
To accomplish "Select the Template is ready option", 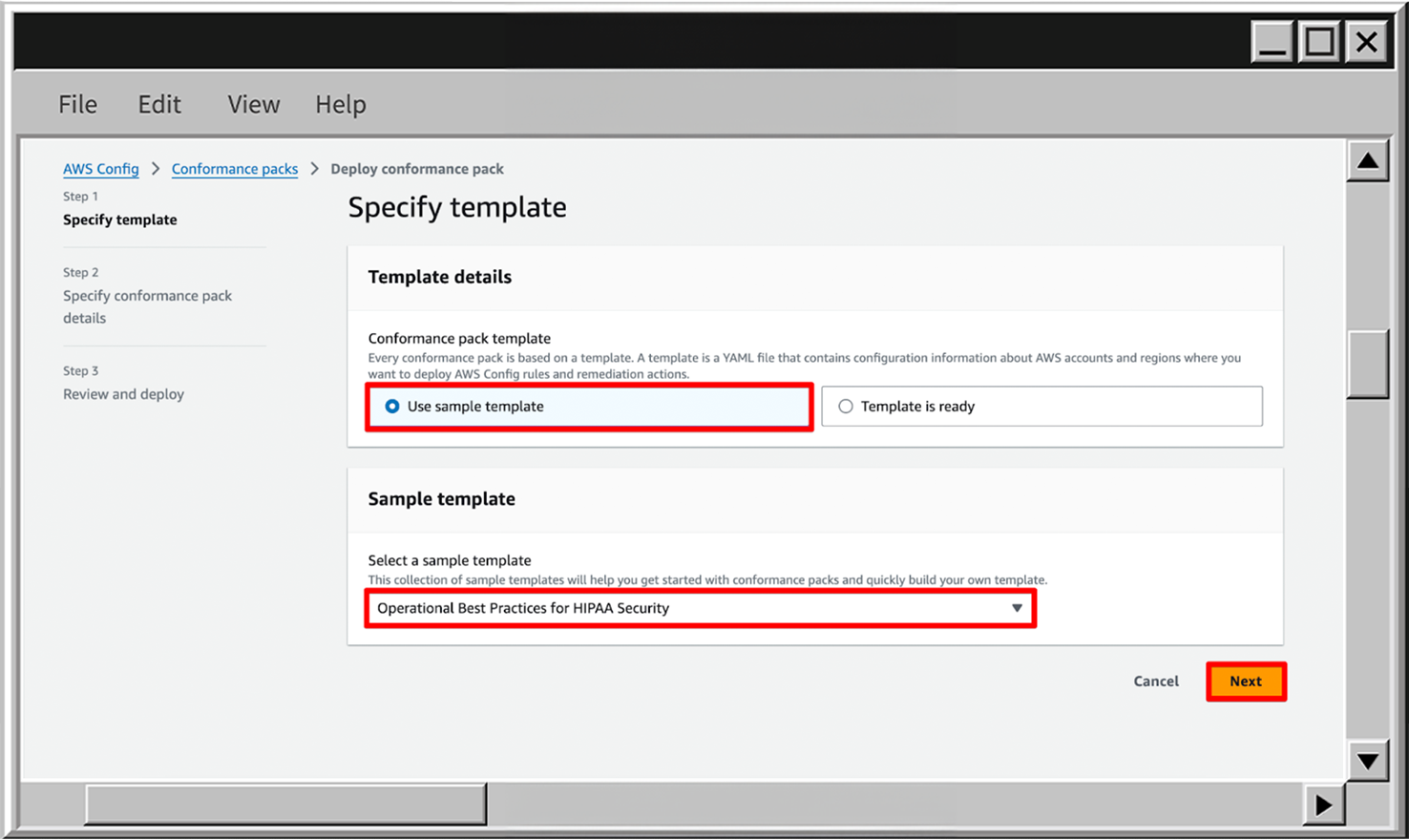I will [1041, 407].
